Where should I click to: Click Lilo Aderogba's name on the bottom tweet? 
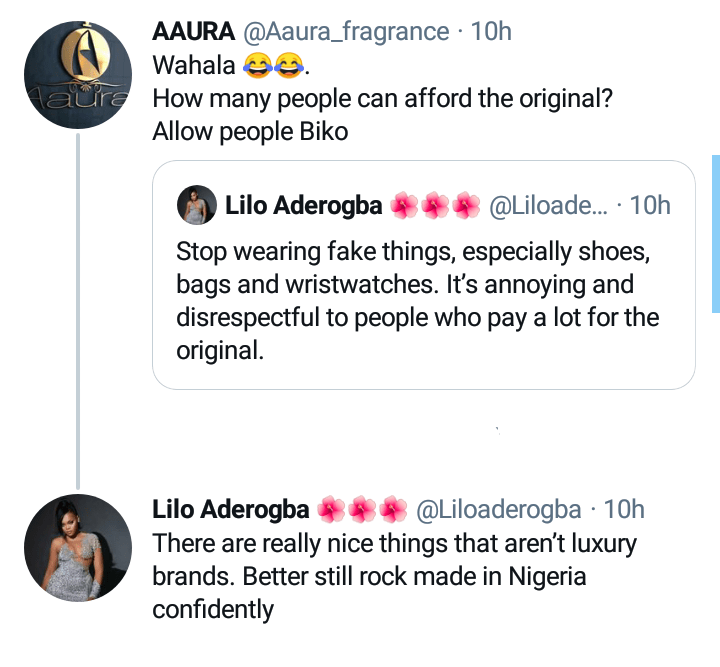(x=230, y=510)
